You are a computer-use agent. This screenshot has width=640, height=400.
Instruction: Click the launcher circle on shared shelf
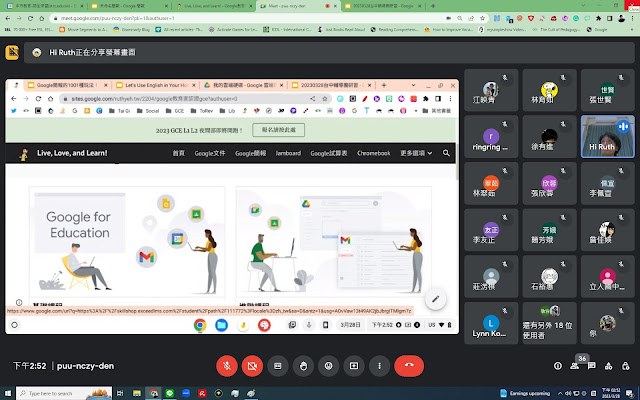(x=14, y=325)
